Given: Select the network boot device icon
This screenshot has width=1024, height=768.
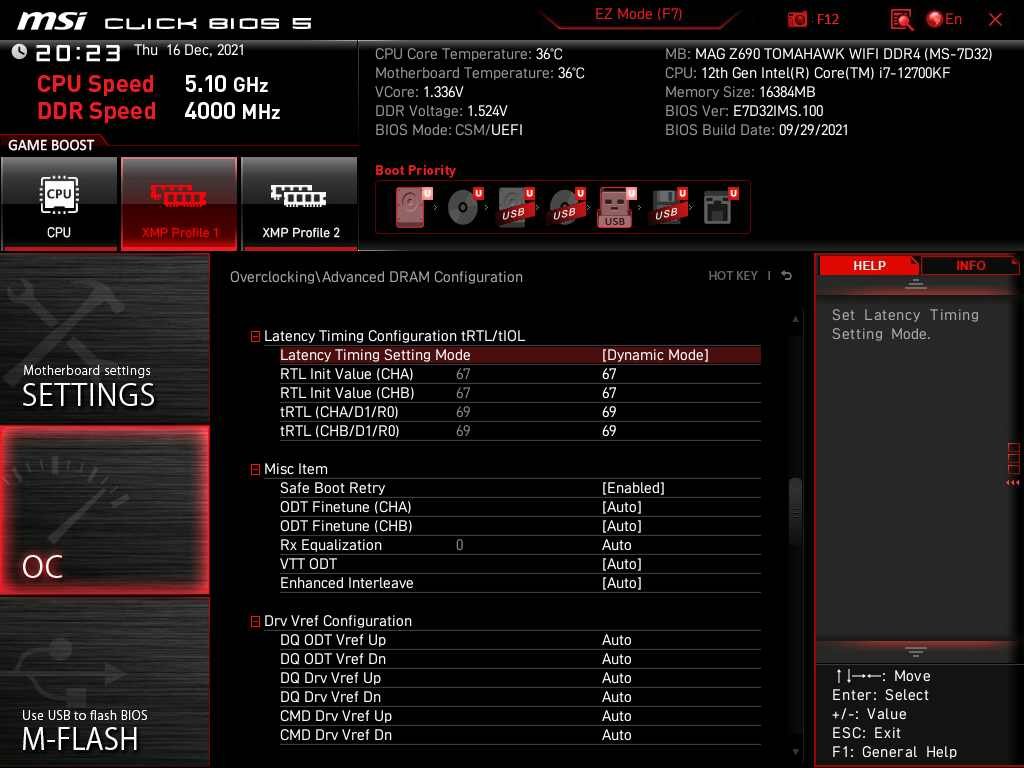Looking at the screenshot, I should [720, 207].
